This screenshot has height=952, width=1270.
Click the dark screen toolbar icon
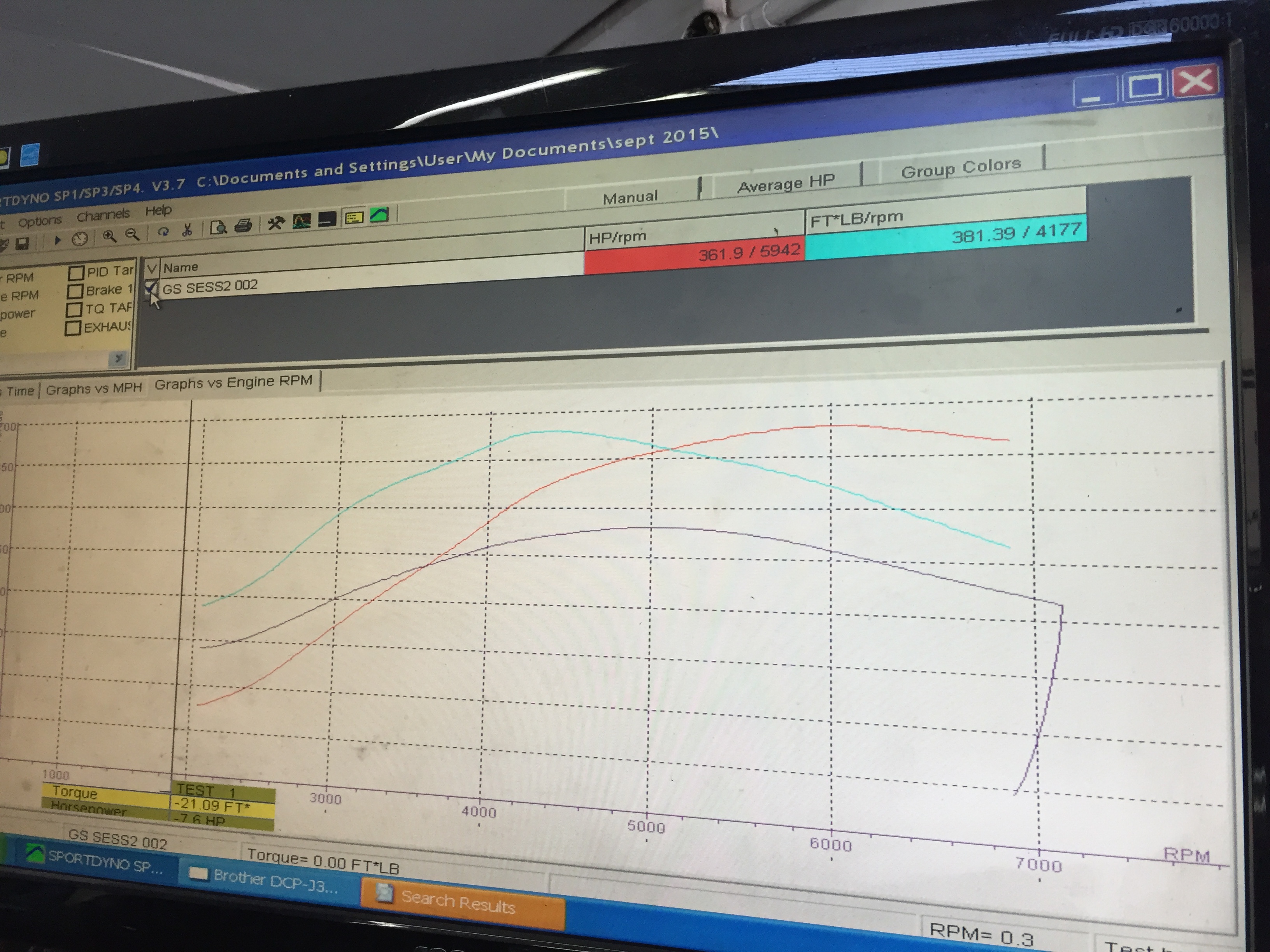(x=327, y=219)
